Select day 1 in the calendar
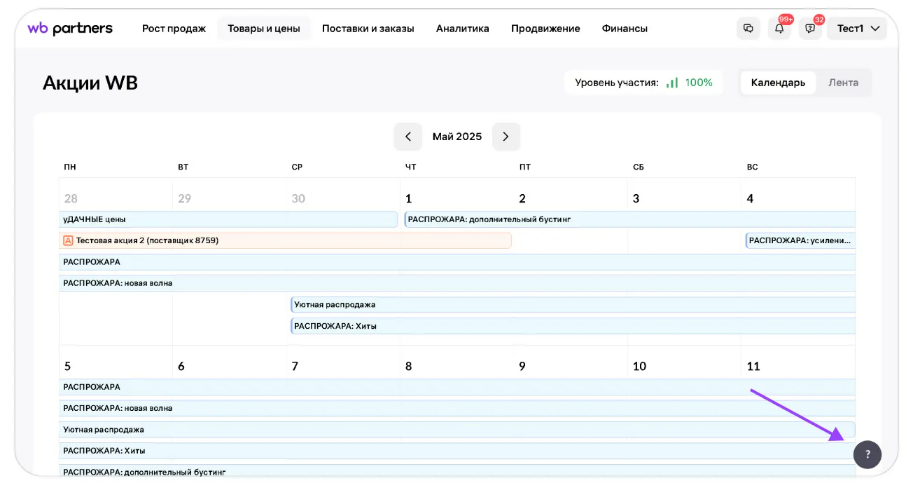 coord(408,199)
